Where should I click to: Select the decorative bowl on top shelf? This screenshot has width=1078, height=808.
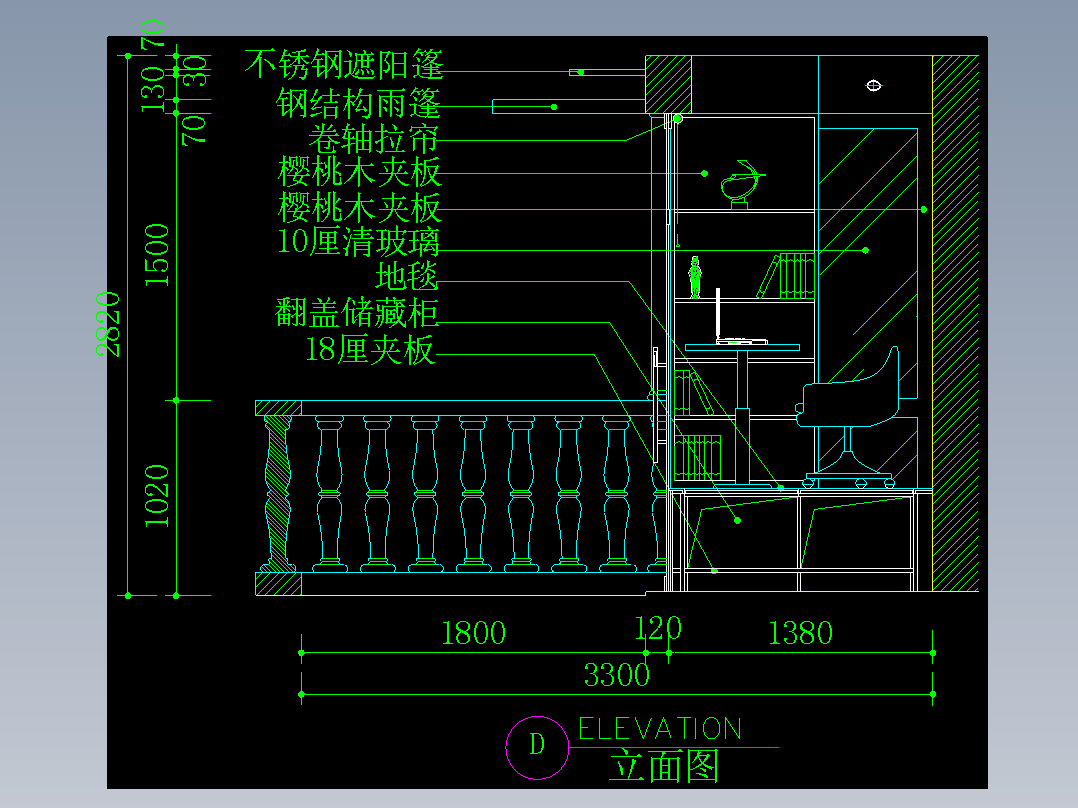pyautogui.click(x=742, y=184)
